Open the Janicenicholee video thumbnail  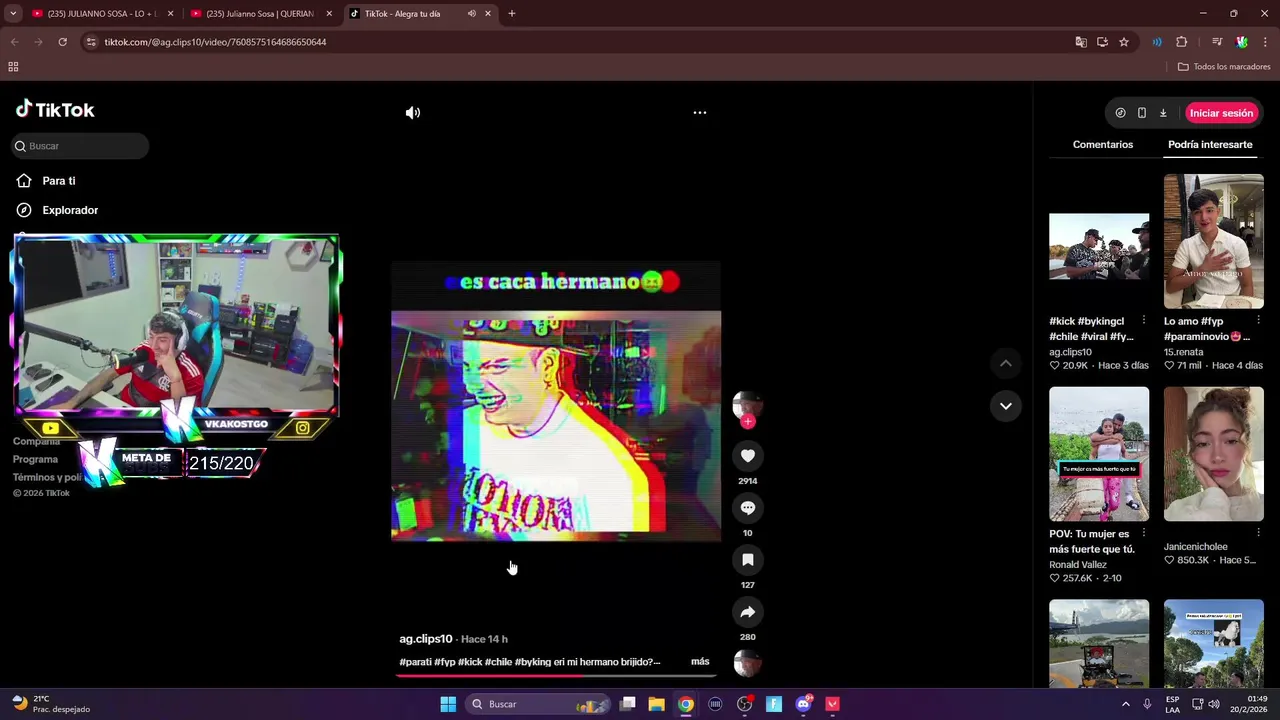click(1214, 454)
